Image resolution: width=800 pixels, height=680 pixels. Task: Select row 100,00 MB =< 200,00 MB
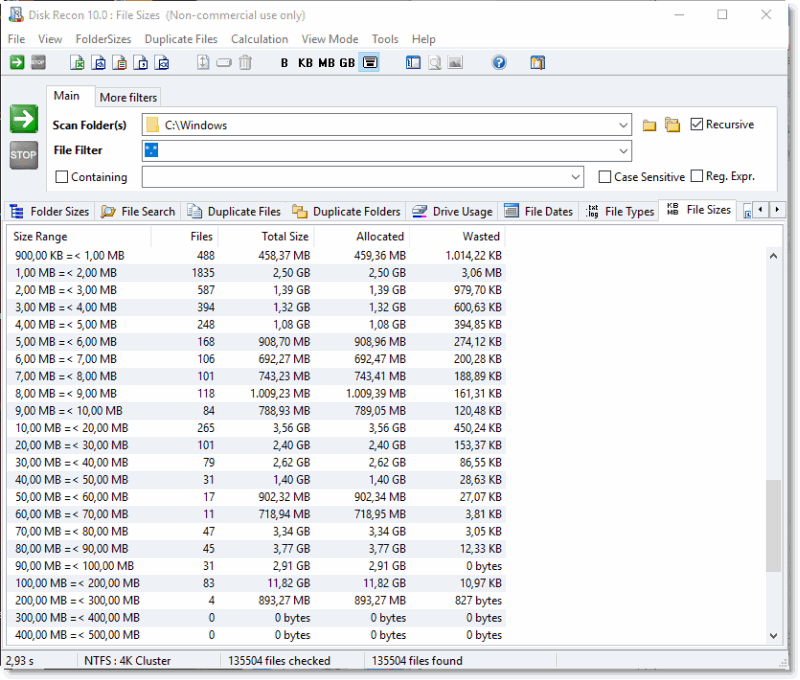pos(257,583)
